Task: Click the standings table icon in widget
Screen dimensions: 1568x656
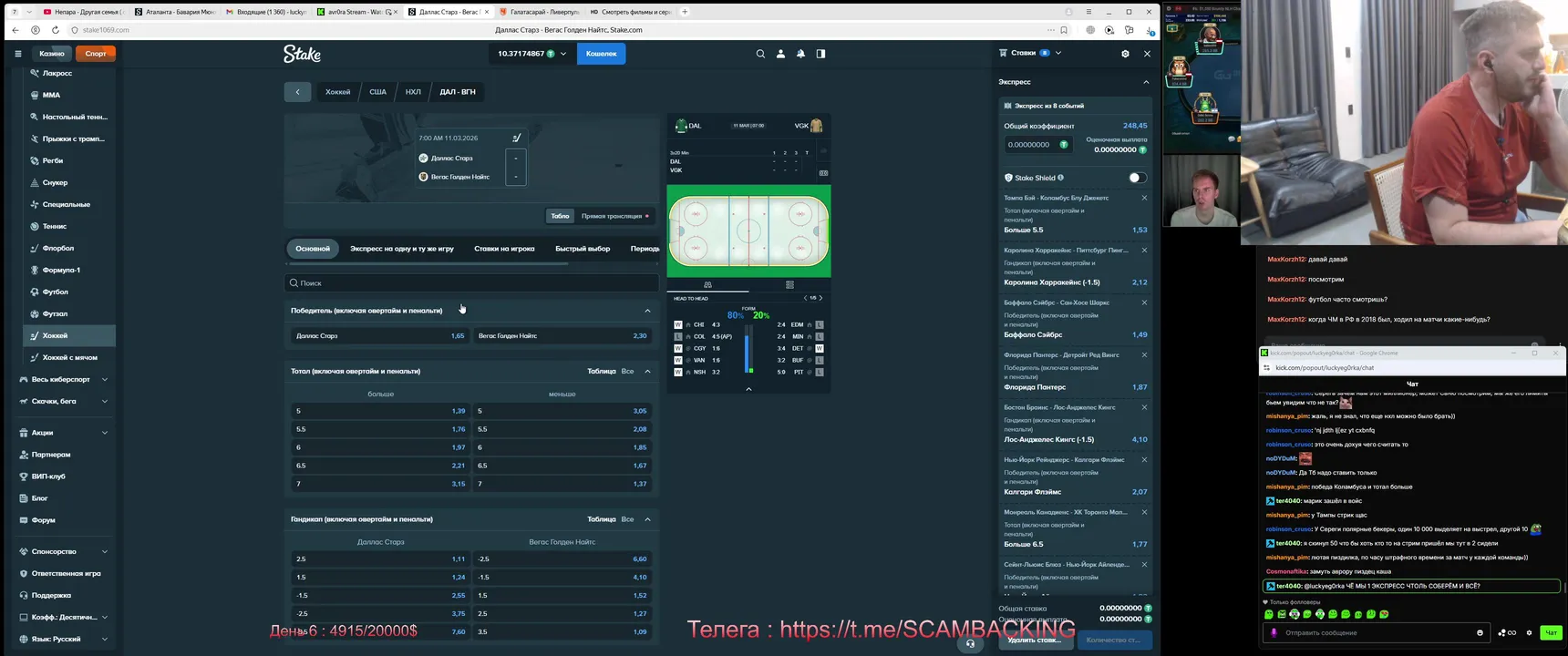Action: coord(789,285)
